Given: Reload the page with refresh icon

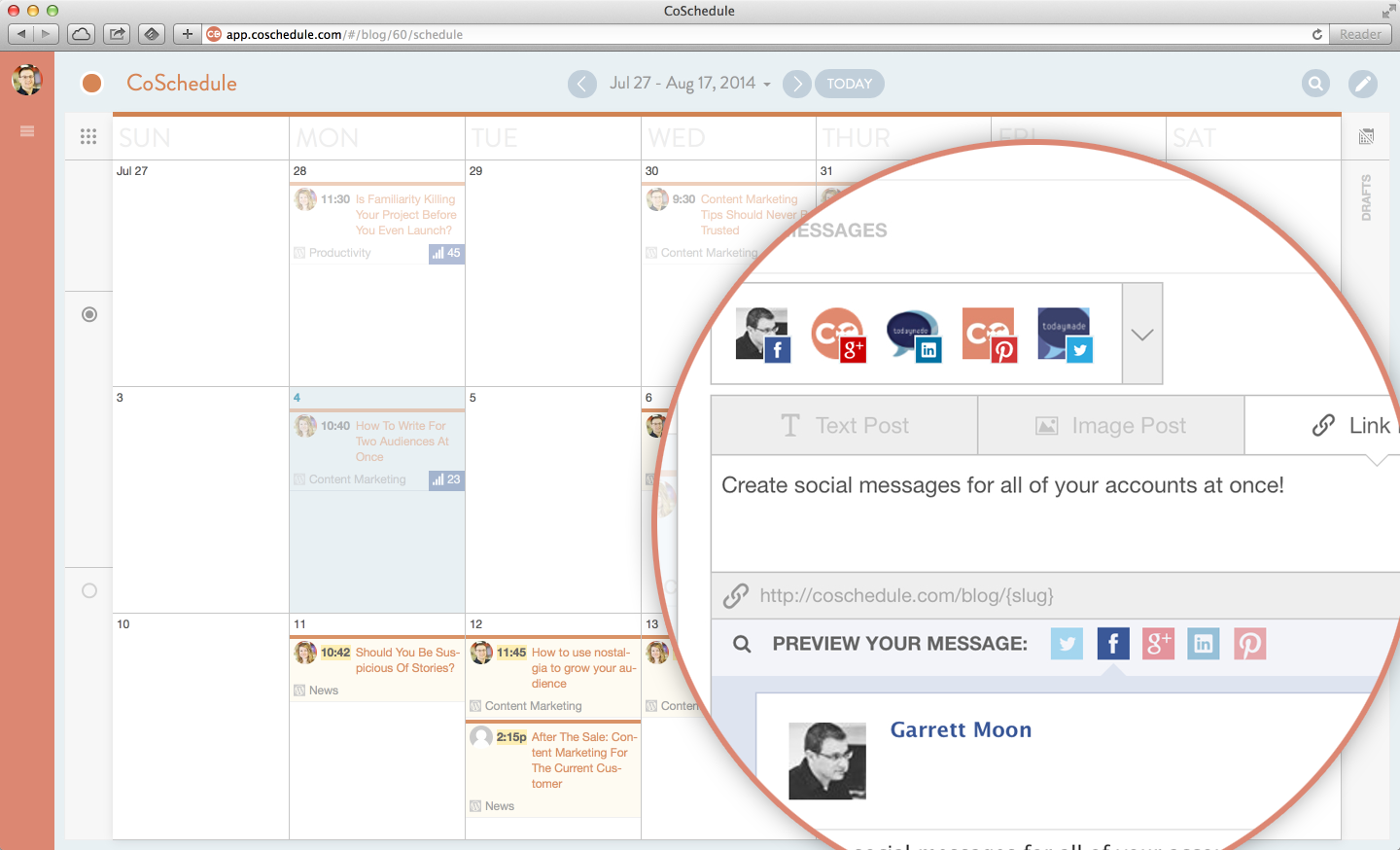Looking at the screenshot, I should coord(1317,34).
